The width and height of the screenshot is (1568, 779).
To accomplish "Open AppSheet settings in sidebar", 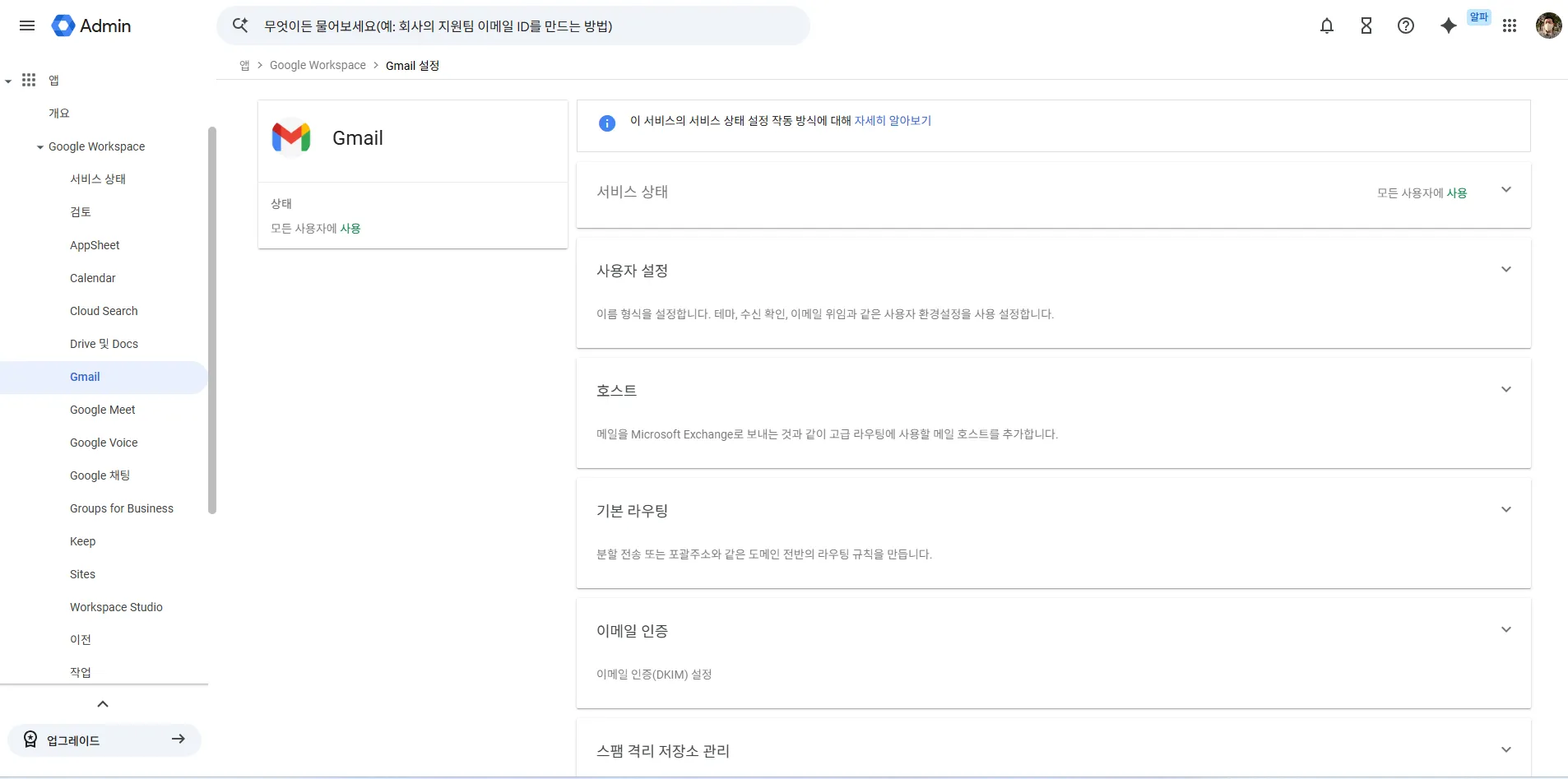I will point(95,245).
